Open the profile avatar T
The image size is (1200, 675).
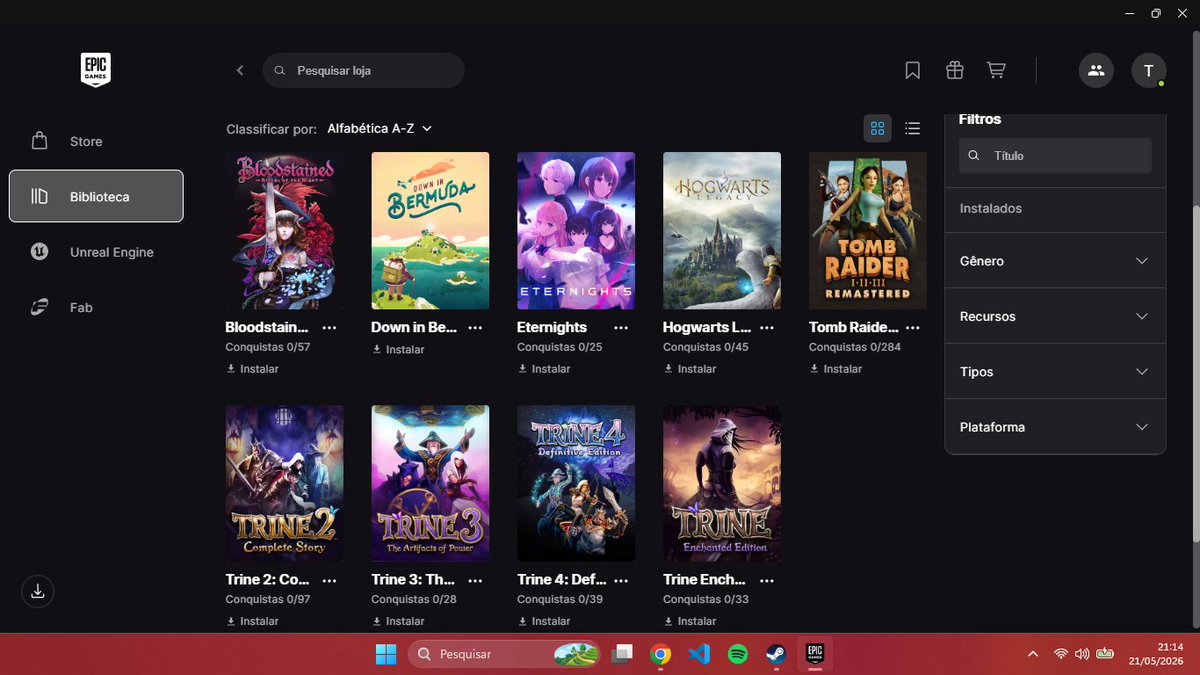tap(1148, 70)
